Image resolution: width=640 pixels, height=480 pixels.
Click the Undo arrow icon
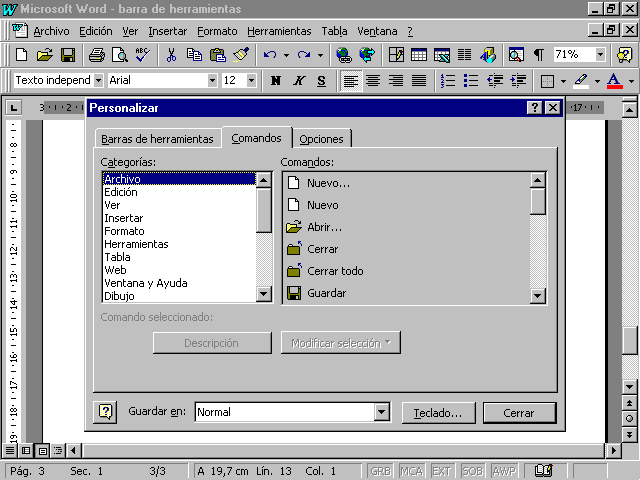click(270, 55)
